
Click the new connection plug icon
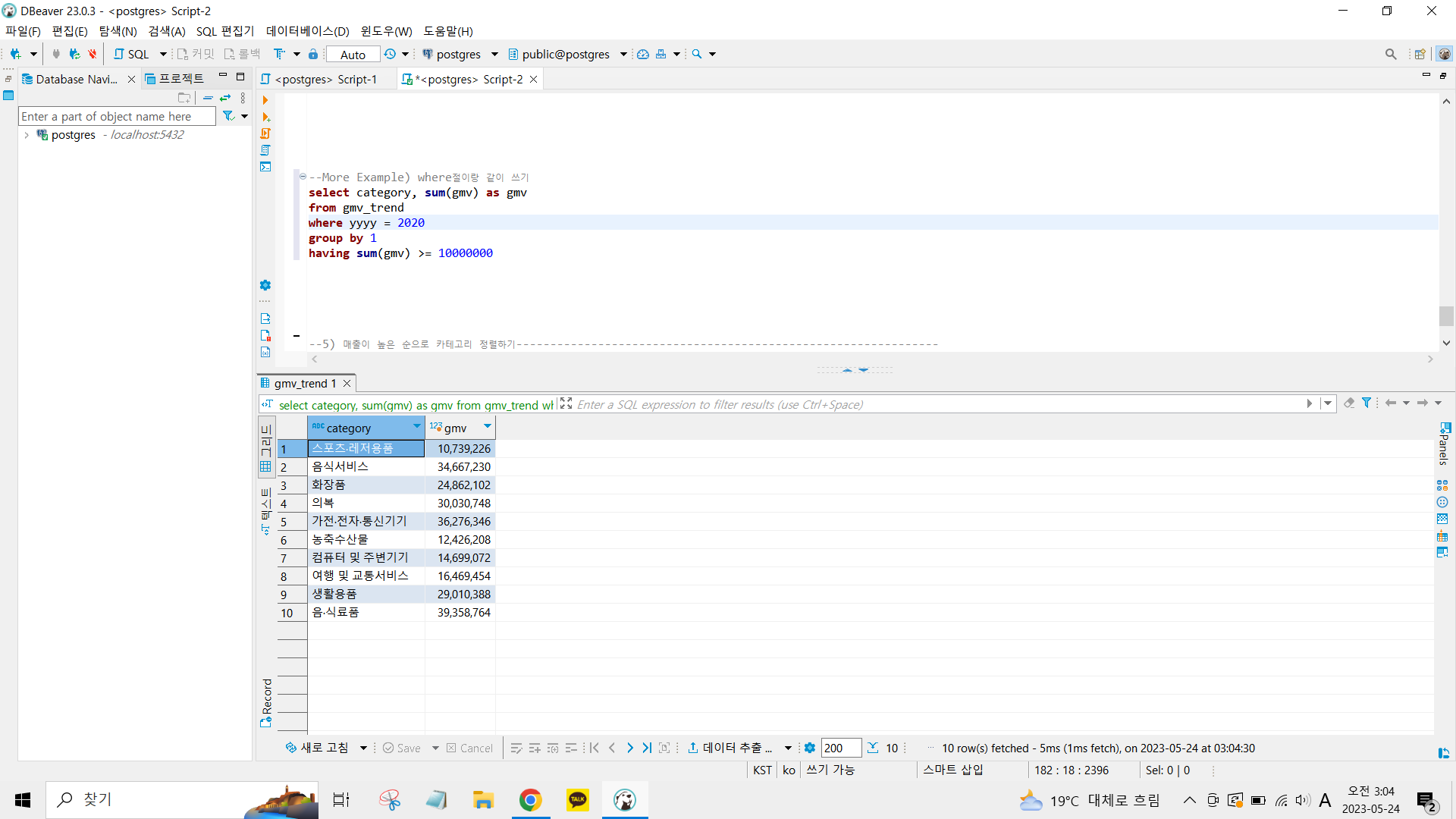(x=16, y=54)
